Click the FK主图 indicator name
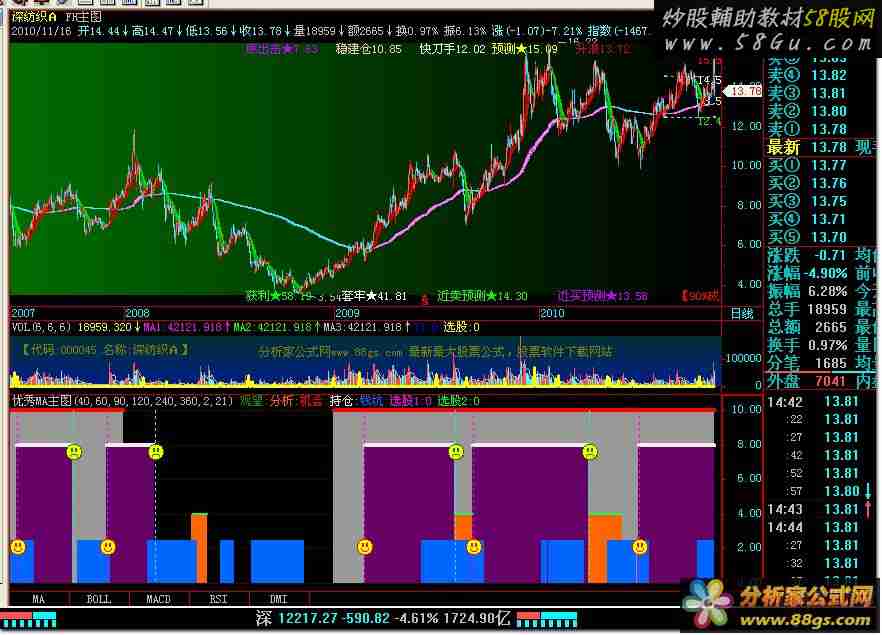This screenshot has width=882, height=635. coord(83,17)
